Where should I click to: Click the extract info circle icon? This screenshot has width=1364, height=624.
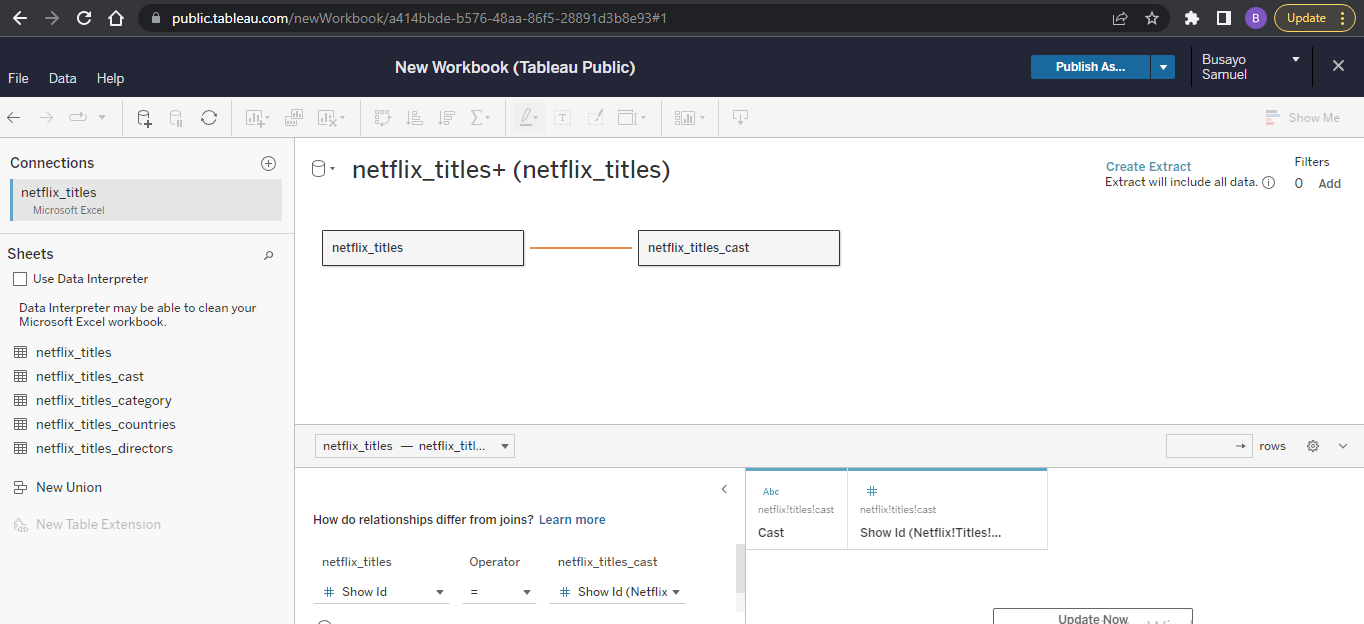1268,183
